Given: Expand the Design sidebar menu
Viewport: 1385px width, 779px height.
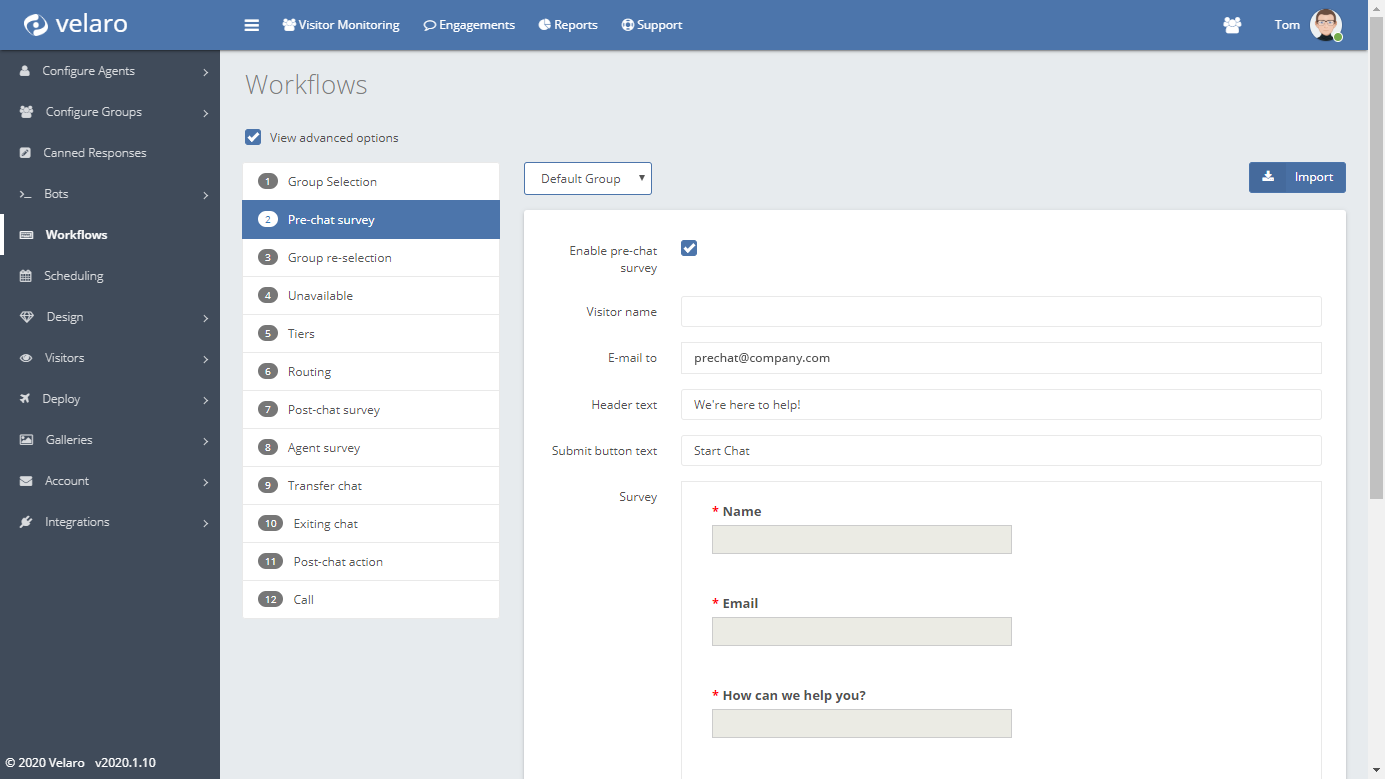Looking at the screenshot, I should coord(205,318).
